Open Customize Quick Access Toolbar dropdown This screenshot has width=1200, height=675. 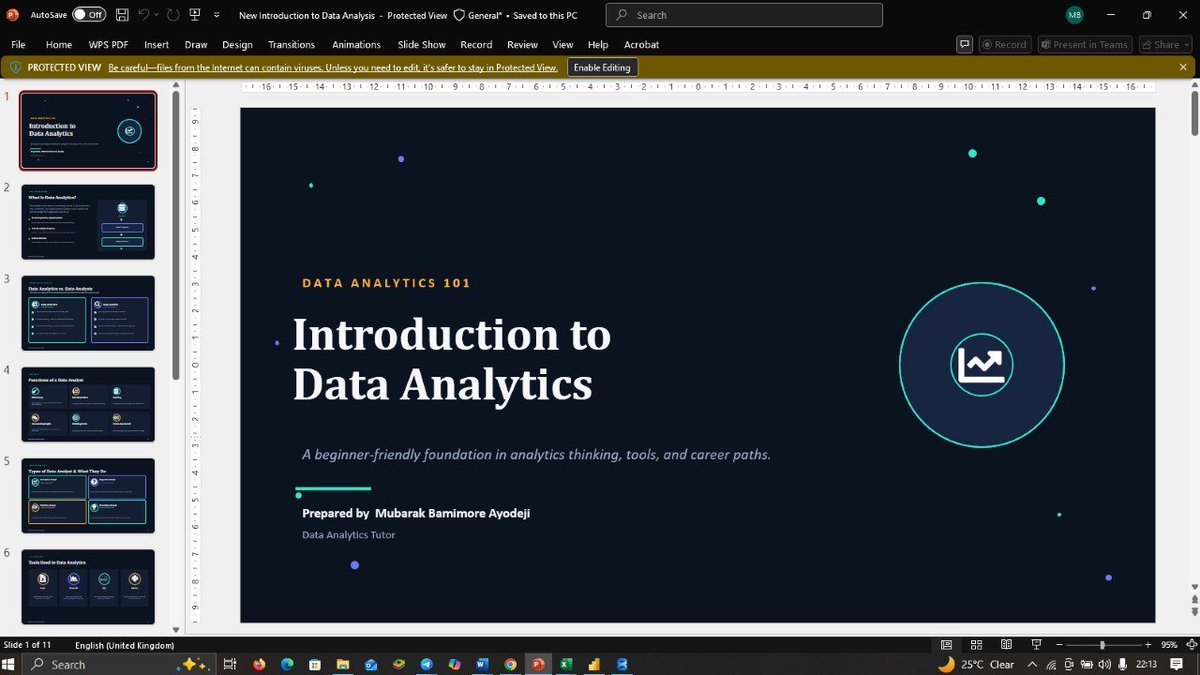(x=216, y=15)
